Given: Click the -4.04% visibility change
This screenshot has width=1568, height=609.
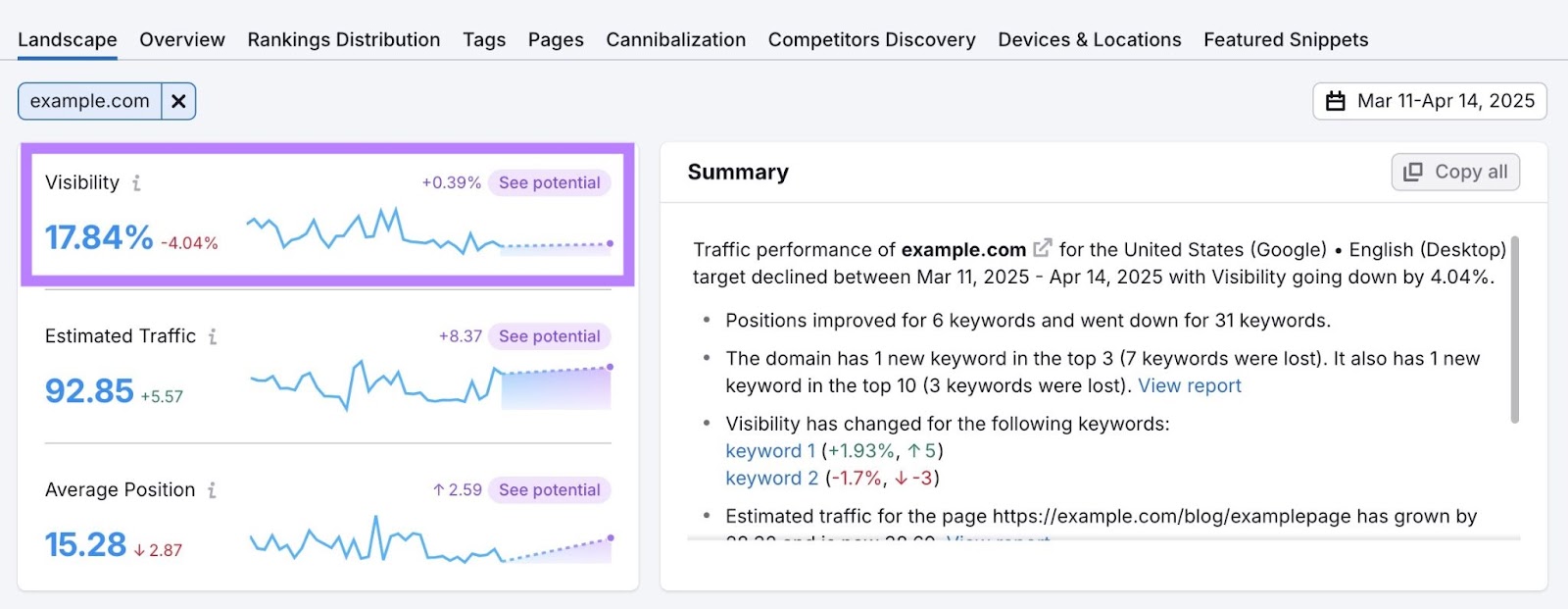Looking at the screenshot, I should [189, 243].
